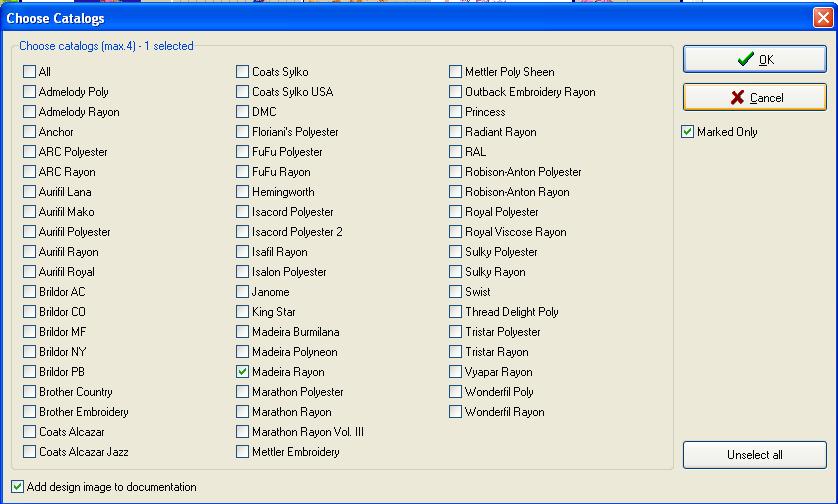Check Brother Country catalog
The width and height of the screenshot is (838, 504).
pos(29,391)
